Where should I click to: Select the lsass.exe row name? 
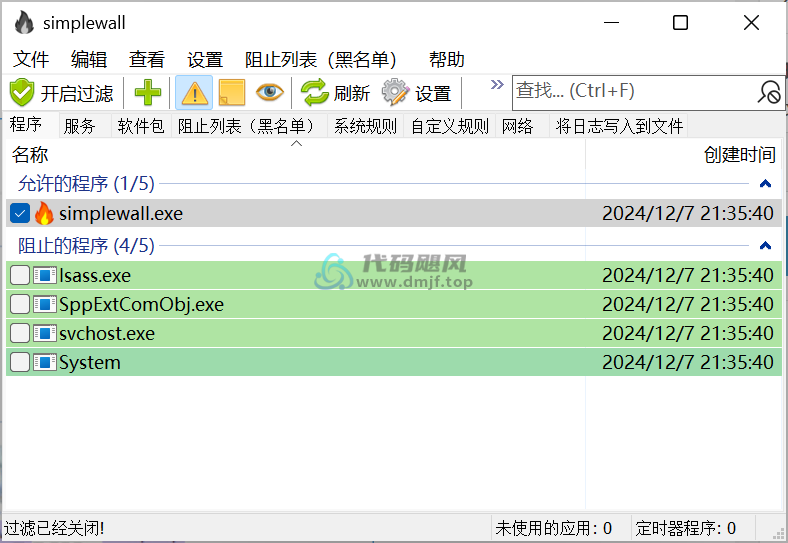pyautogui.click(x=95, y=276)
